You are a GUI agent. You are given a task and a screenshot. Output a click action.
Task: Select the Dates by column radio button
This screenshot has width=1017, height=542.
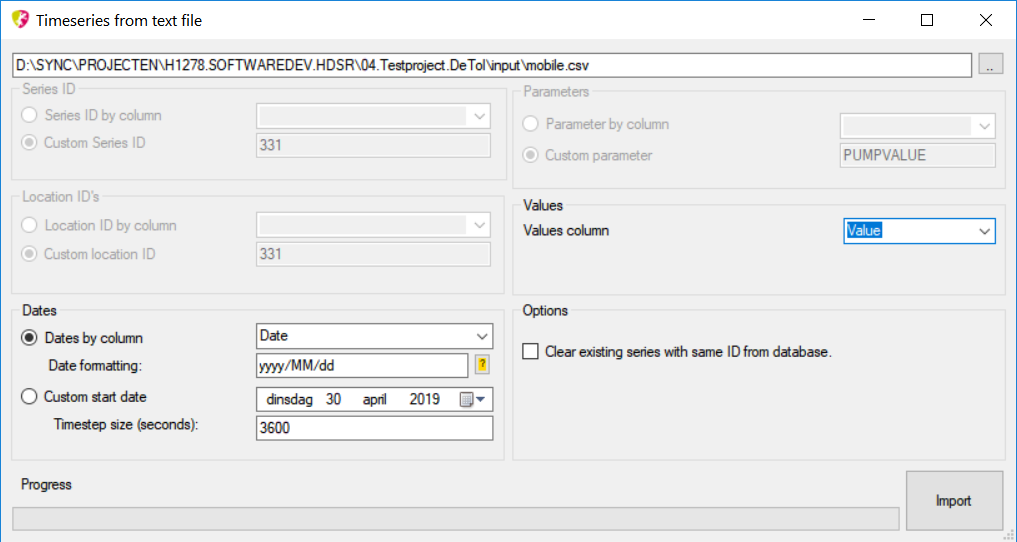30,338
